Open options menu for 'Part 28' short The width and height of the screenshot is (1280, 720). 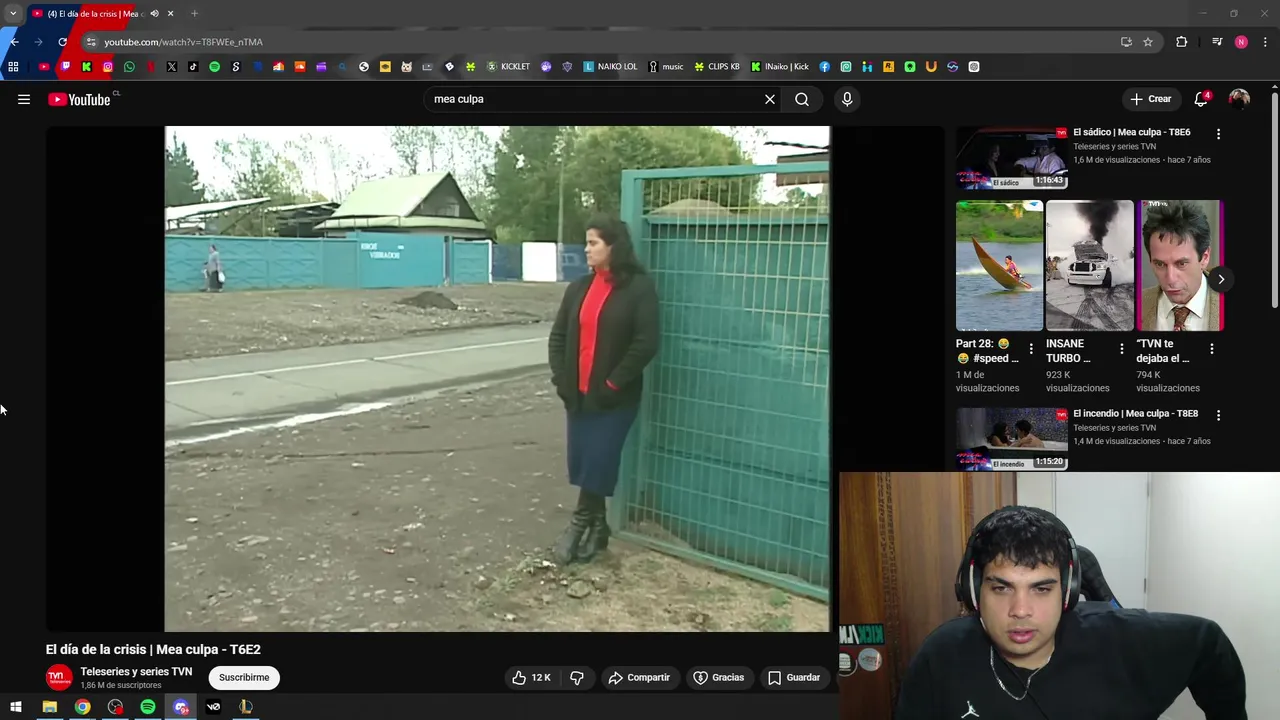[x=1031, y=349]
